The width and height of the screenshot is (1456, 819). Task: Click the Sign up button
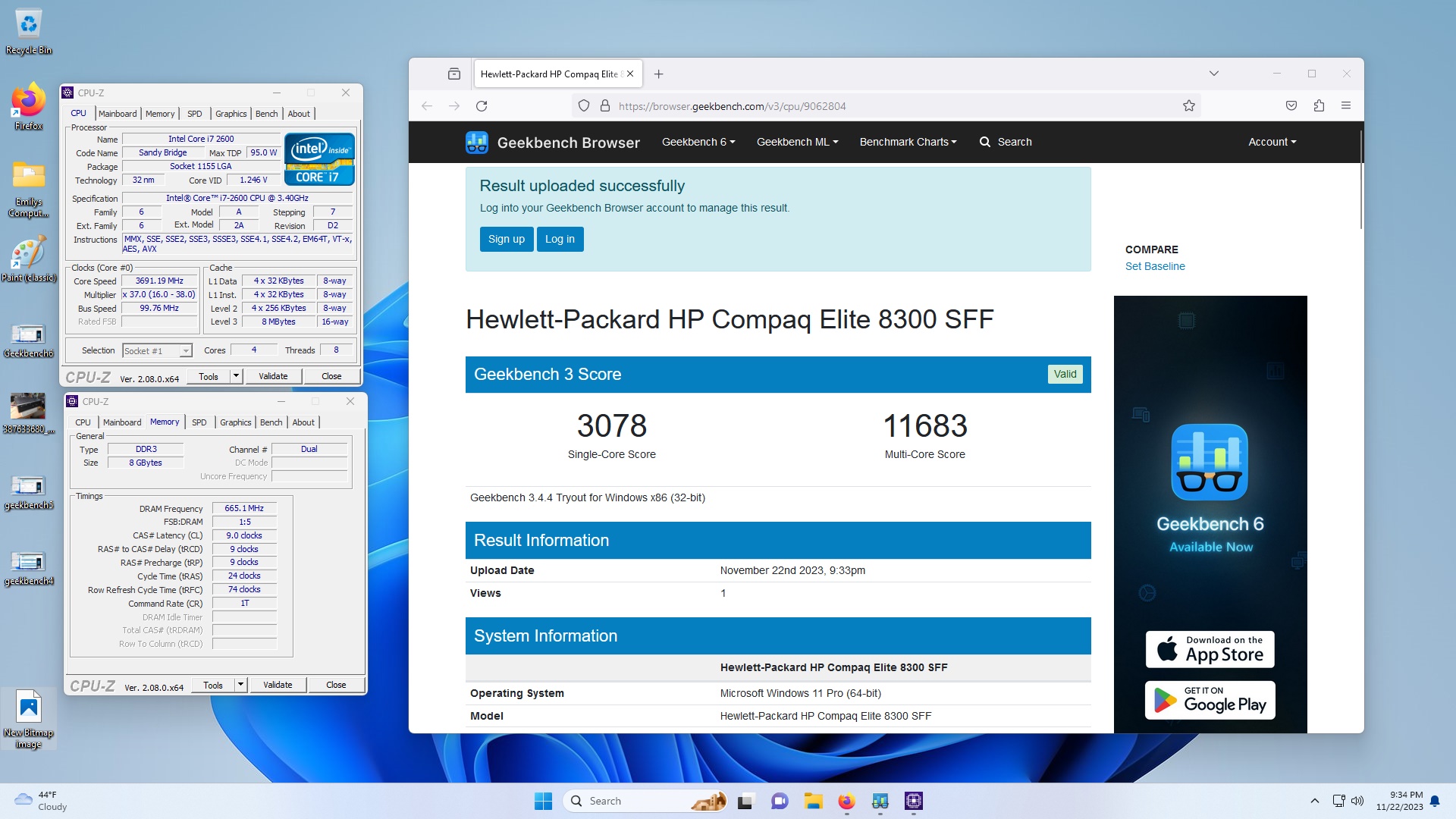pyautogui.click(x=507, y=239)
